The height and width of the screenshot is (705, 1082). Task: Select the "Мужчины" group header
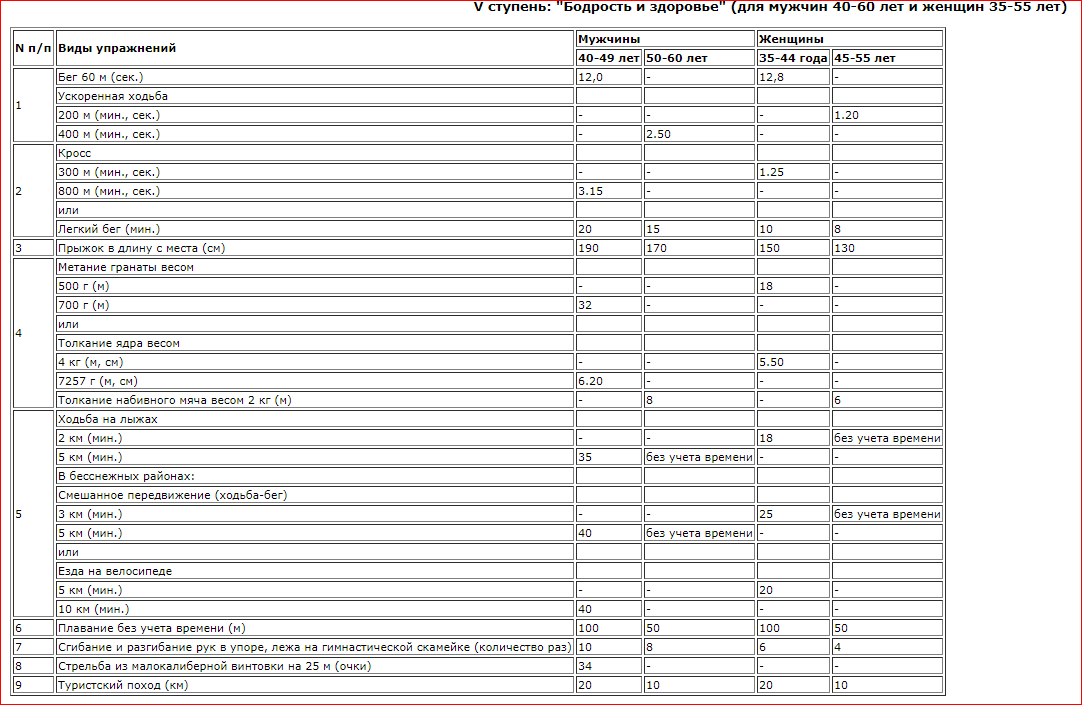click(604, 39)
